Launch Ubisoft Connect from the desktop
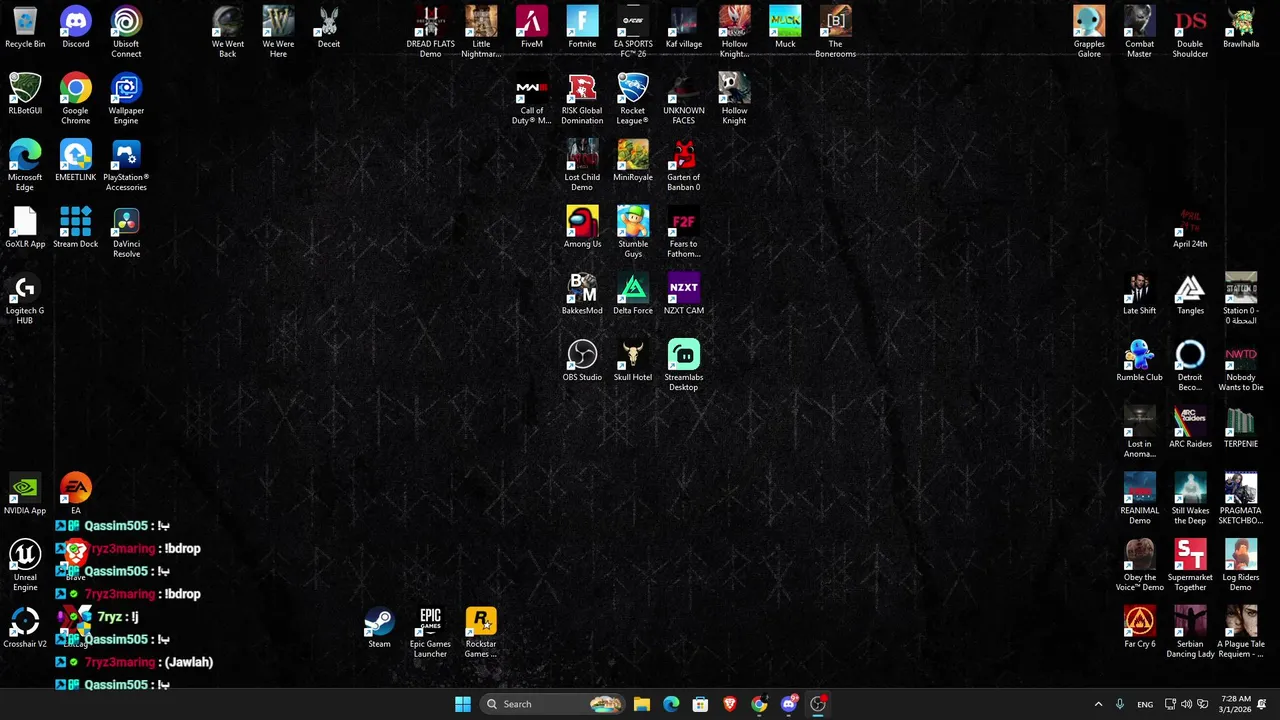This screenshot has width=1280, height=720. [x=126, y=32]
